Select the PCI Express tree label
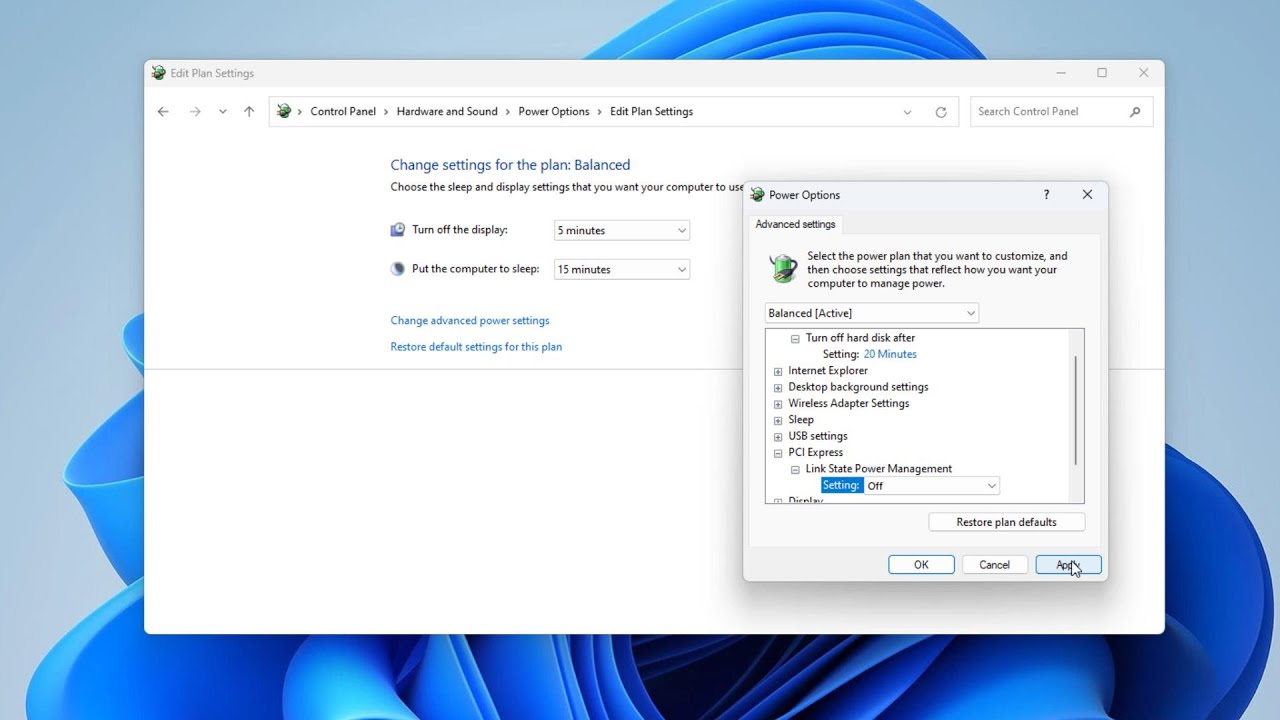Viewport: 1280px width, 720px height. click(815, 453)
